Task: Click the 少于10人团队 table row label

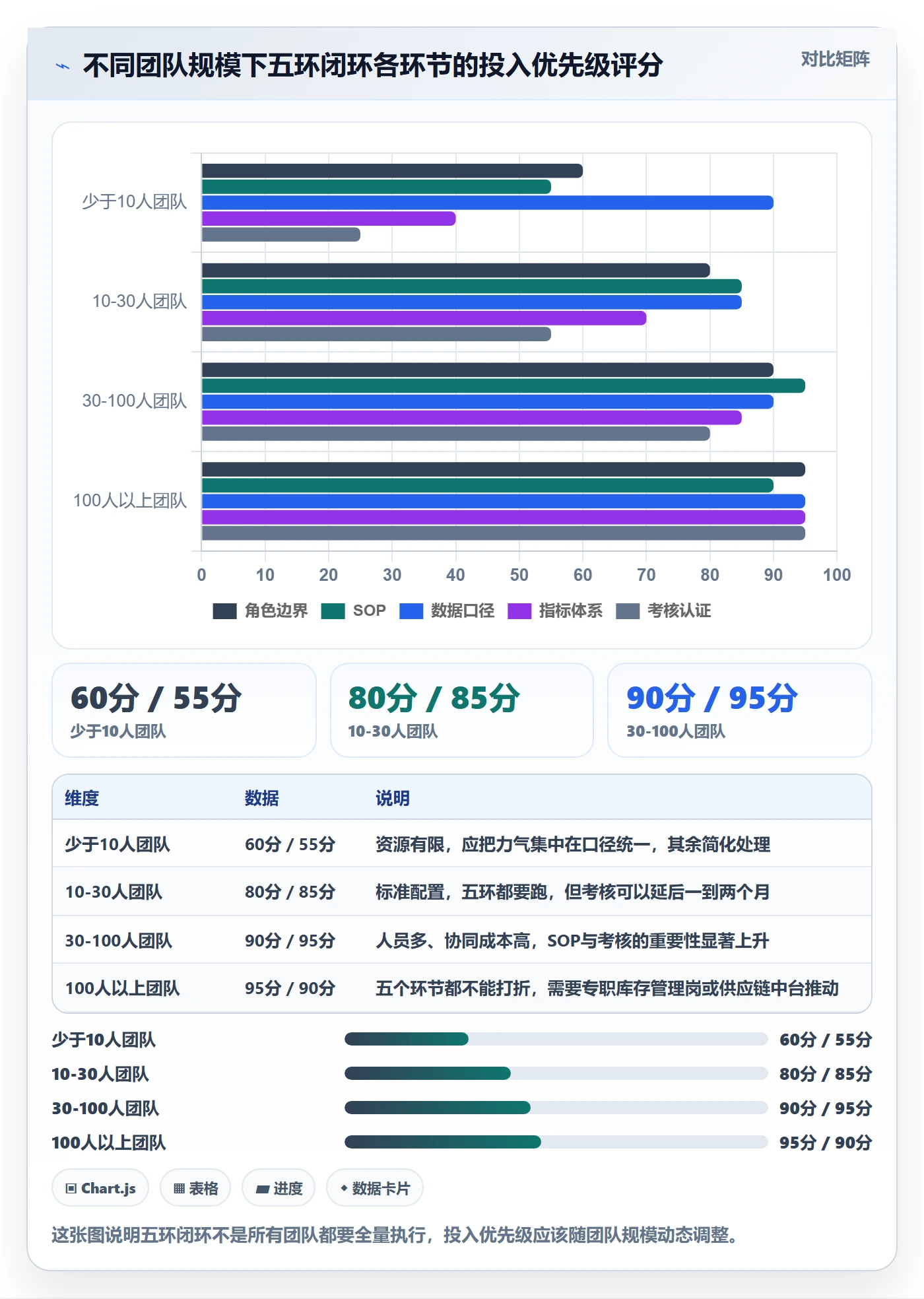Action: [x=117, y=844]
